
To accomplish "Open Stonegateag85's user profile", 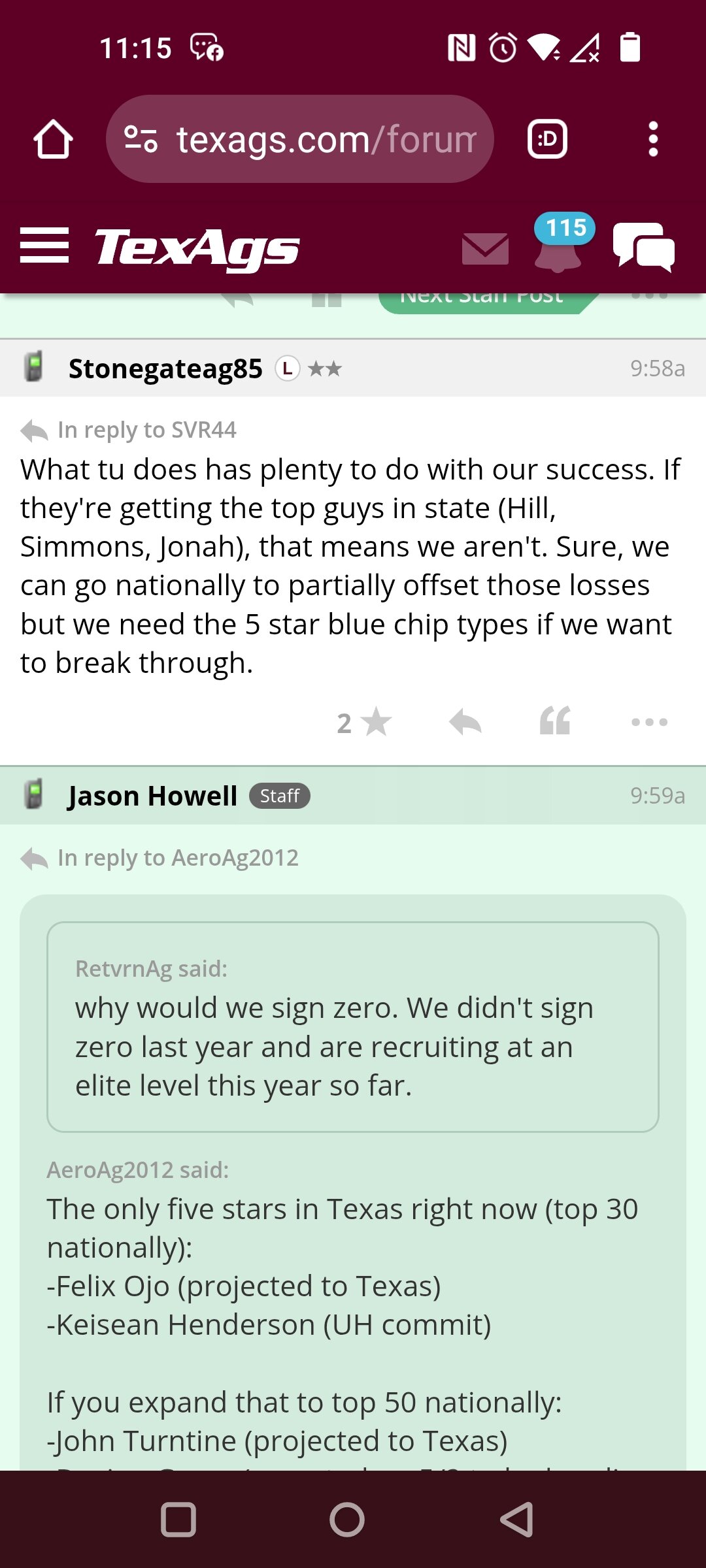I will [165, 368].
